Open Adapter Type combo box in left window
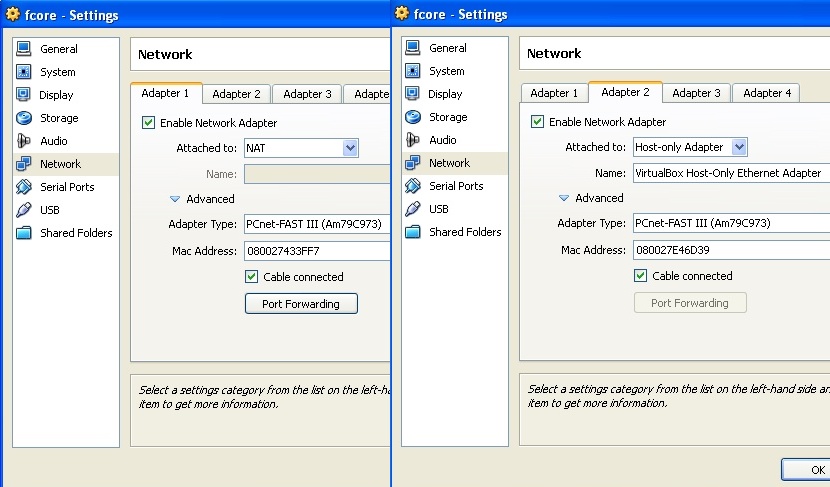 (317, 224)
